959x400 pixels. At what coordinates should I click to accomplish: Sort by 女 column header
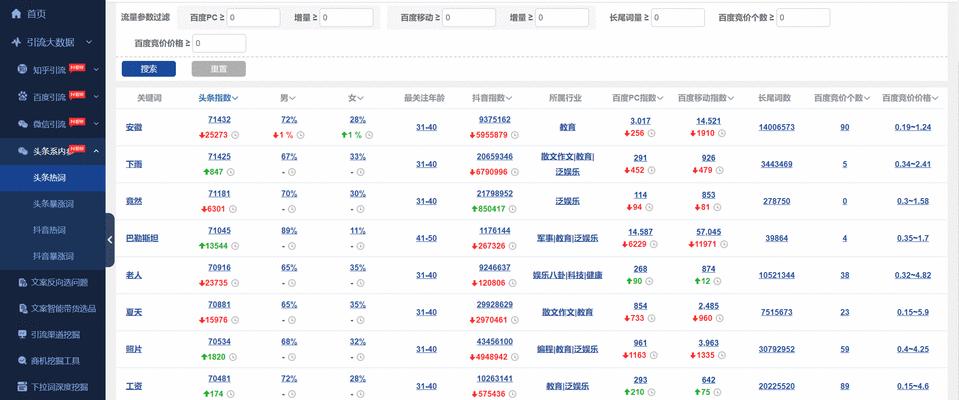pyautogui.click(x=357, y=98)
